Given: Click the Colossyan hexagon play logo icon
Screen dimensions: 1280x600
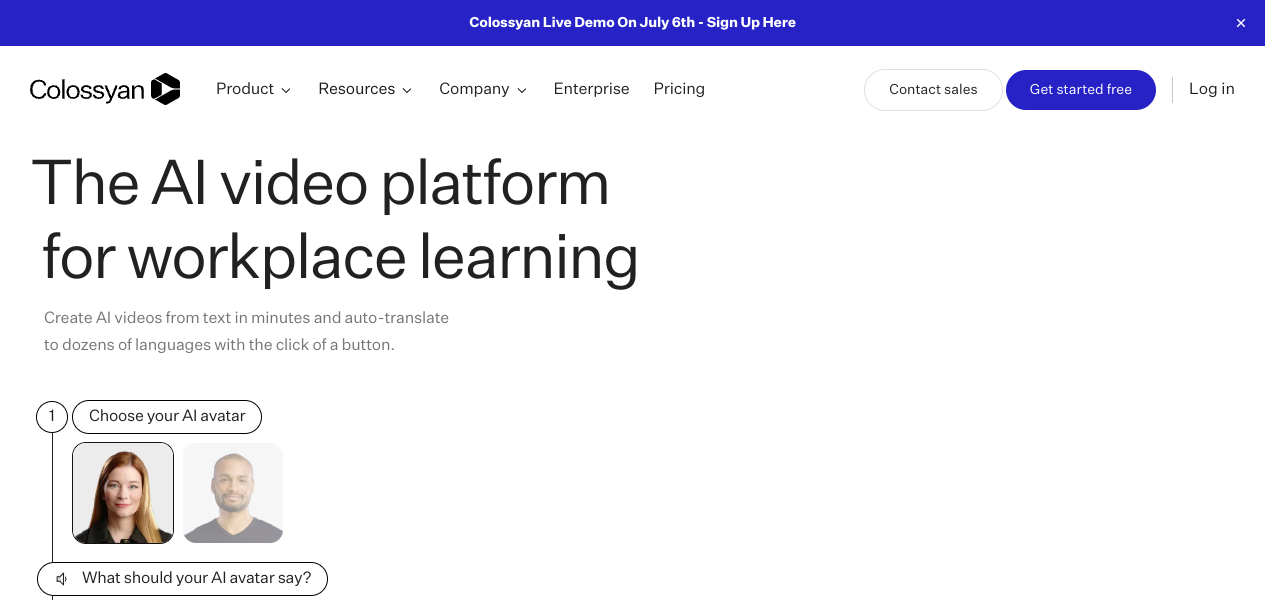Looking at the screenshot, I should pos(165,89).
